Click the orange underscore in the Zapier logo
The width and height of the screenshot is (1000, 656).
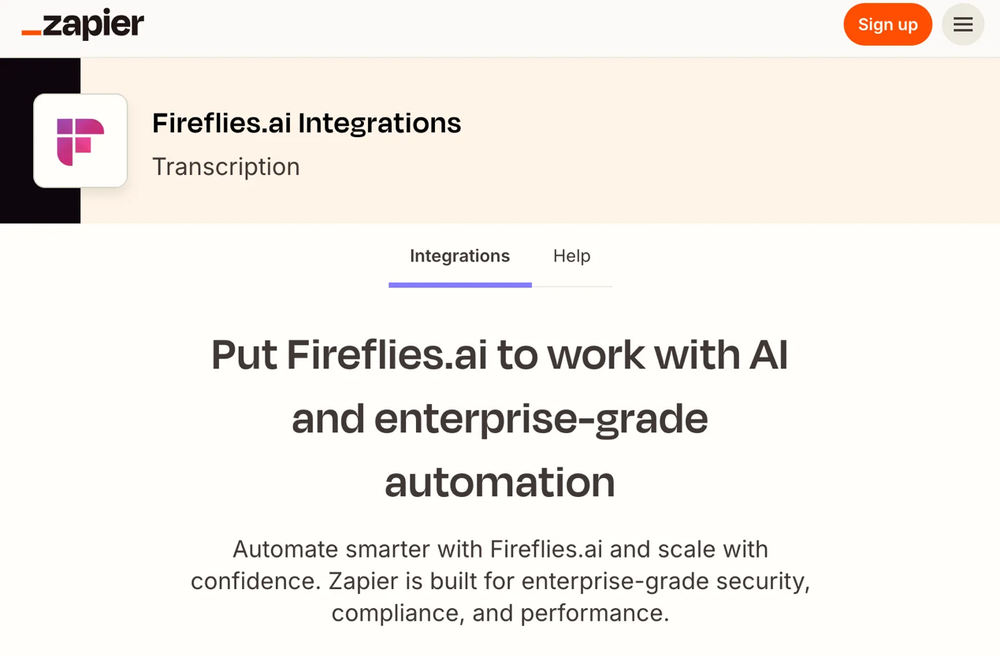pos(31,33)
